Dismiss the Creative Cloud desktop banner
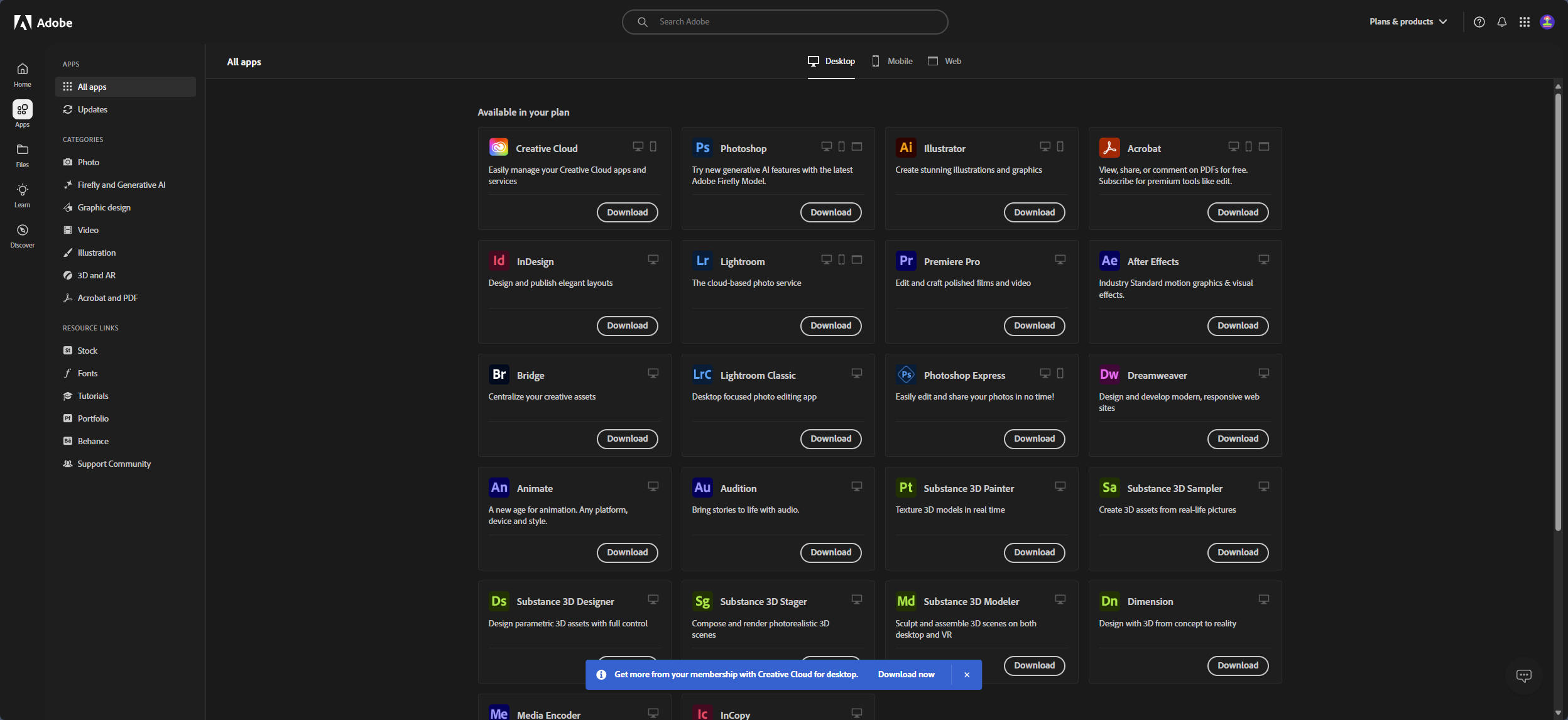Image resolution: width=1568 pixels, height=720 pixels. point(967,675)
